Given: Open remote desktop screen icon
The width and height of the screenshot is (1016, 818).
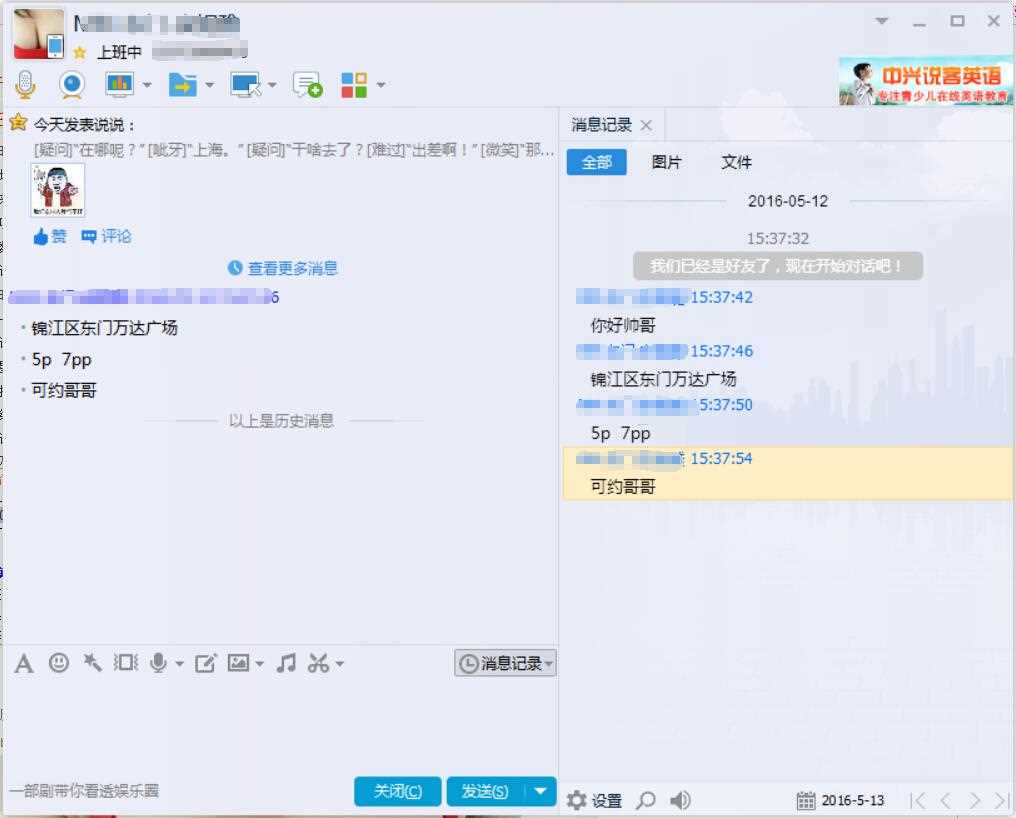Looking at the screenshot, I should (x=246, y=84).
